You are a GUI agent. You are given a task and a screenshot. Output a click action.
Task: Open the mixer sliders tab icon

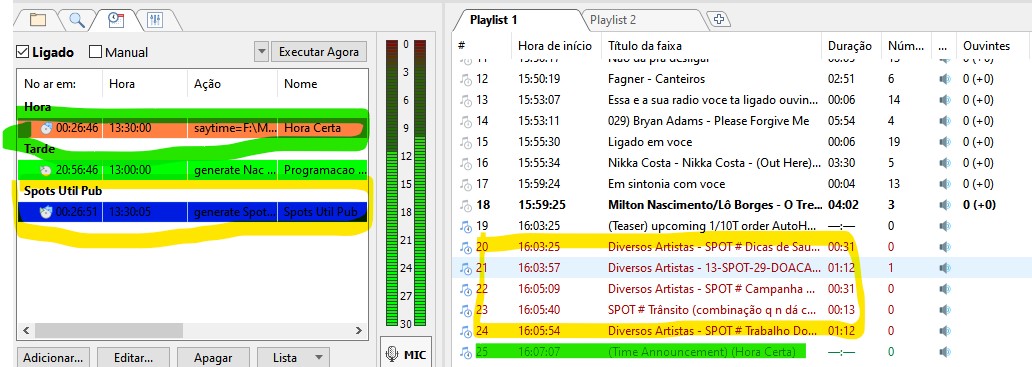tap(155, 20)
